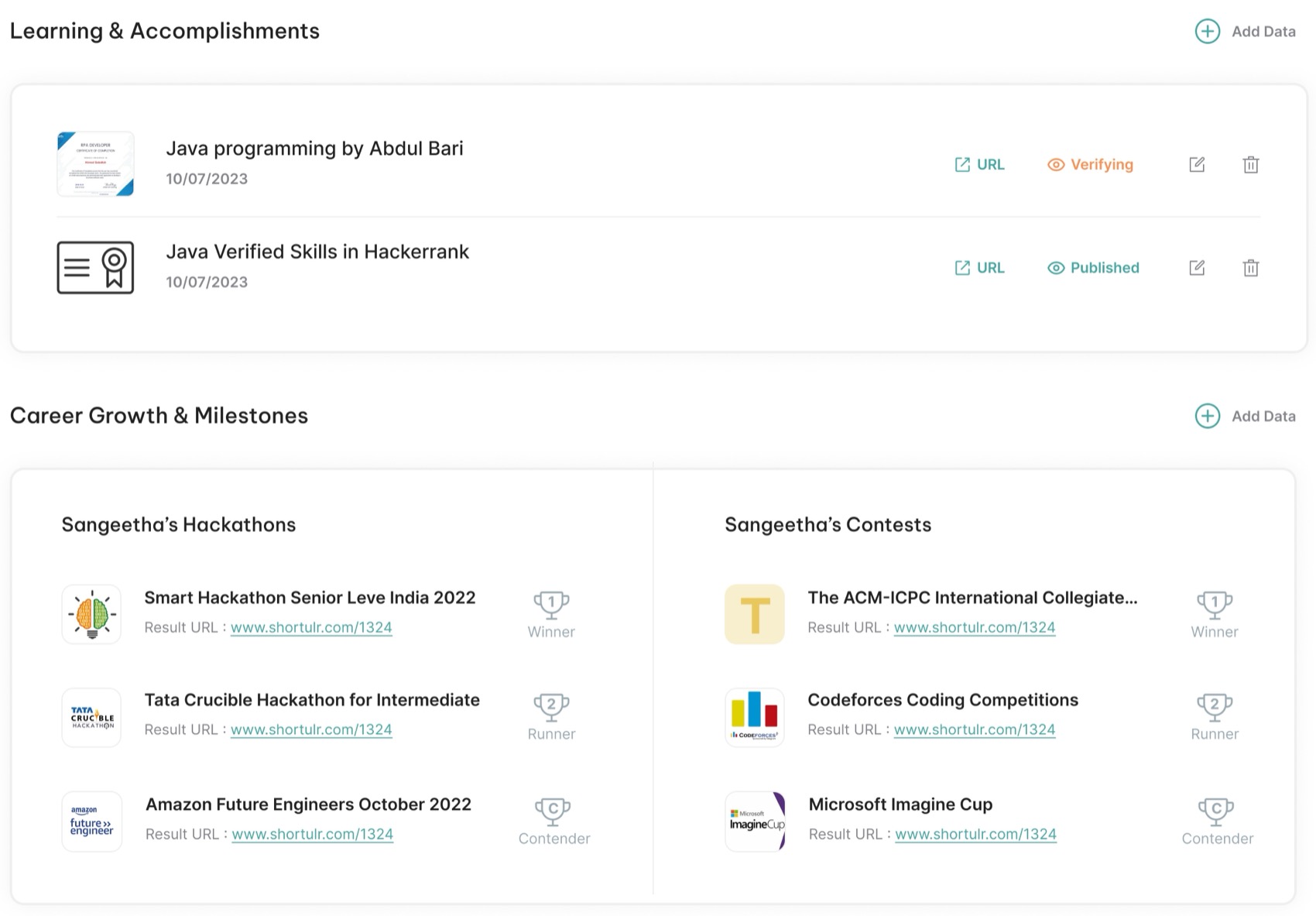Edit the Java Verified Skills in Hackerrank entry

click(x=1197, y=268)
